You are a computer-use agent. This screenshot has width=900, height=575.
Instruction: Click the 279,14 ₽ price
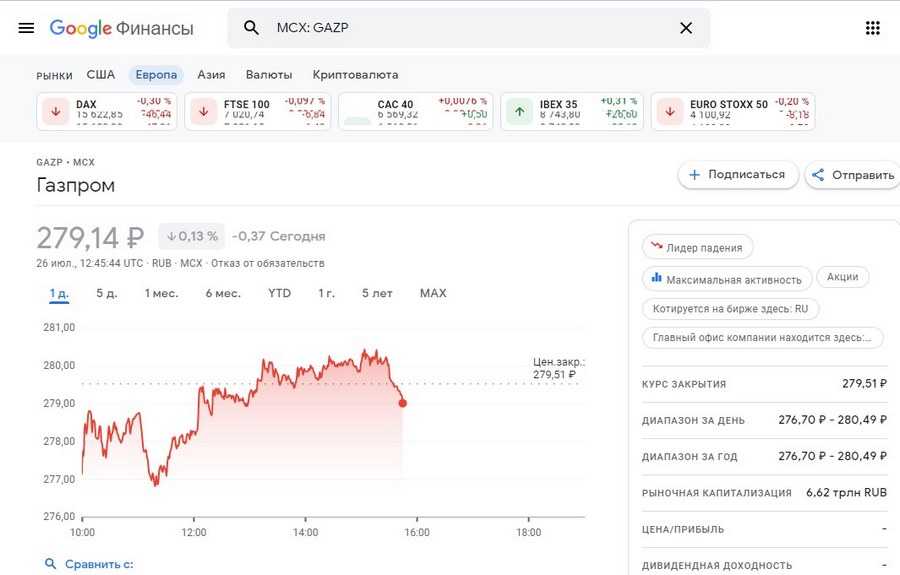pos(90,238)
